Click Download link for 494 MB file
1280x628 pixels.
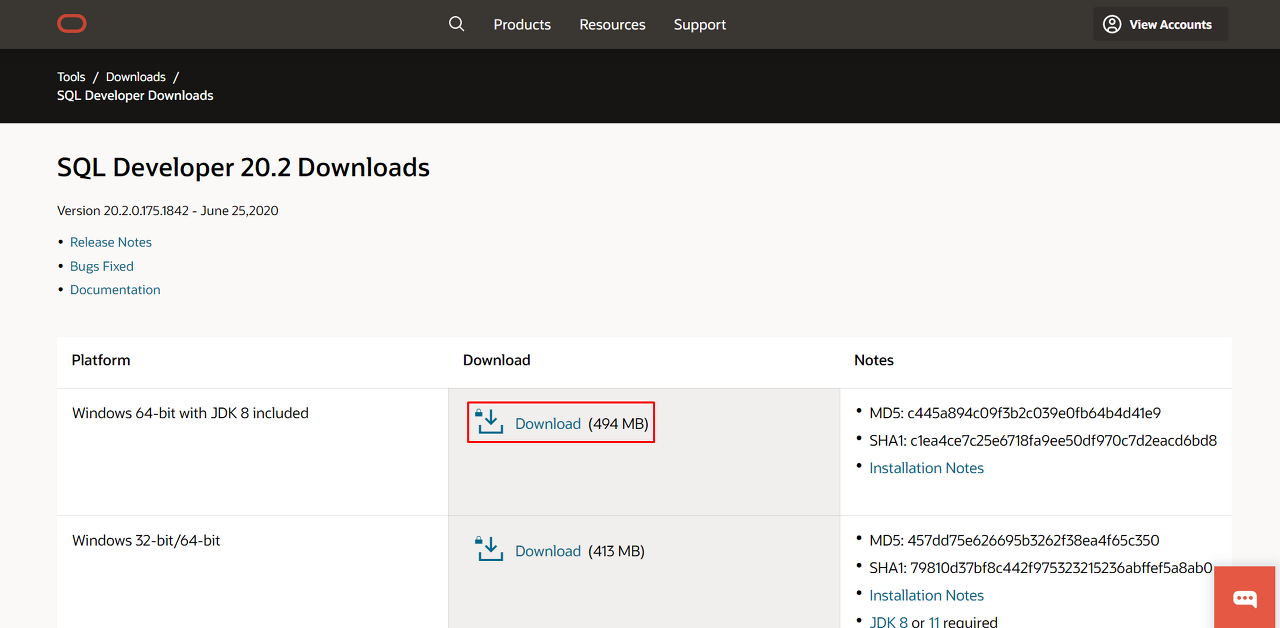(548, 424)
